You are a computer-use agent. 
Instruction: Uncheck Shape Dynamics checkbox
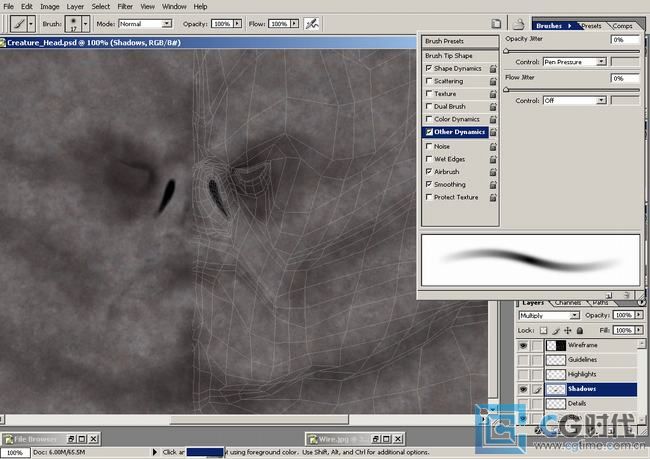429,68
